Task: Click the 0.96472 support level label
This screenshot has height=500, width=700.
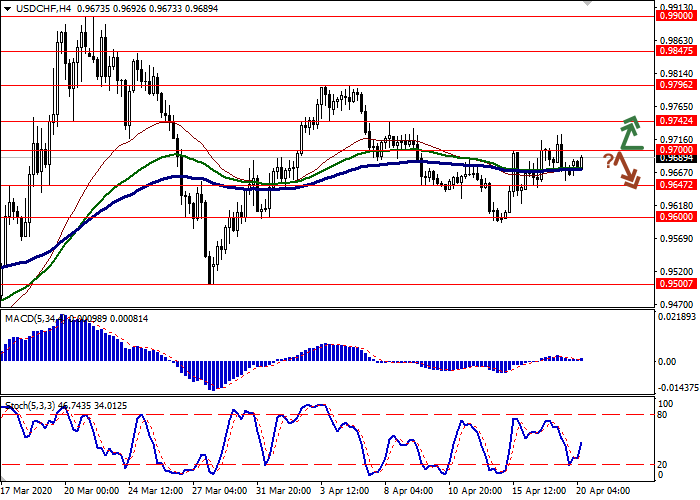Action: [x=670, y=184]
